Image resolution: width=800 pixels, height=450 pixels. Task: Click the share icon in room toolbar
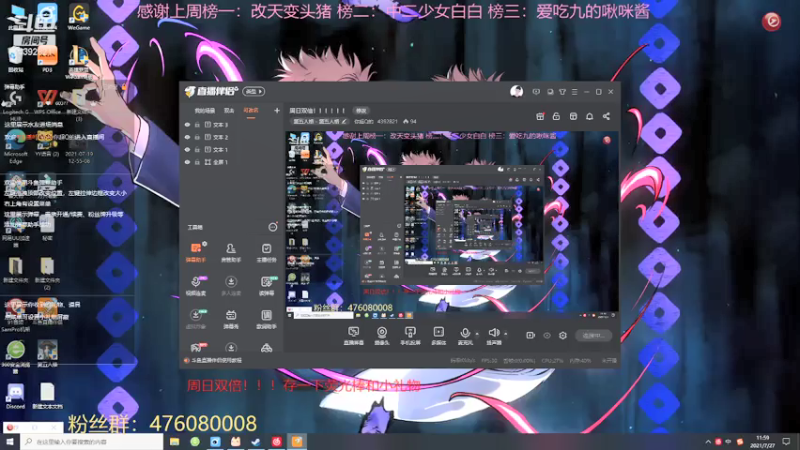tap(606, 116)
